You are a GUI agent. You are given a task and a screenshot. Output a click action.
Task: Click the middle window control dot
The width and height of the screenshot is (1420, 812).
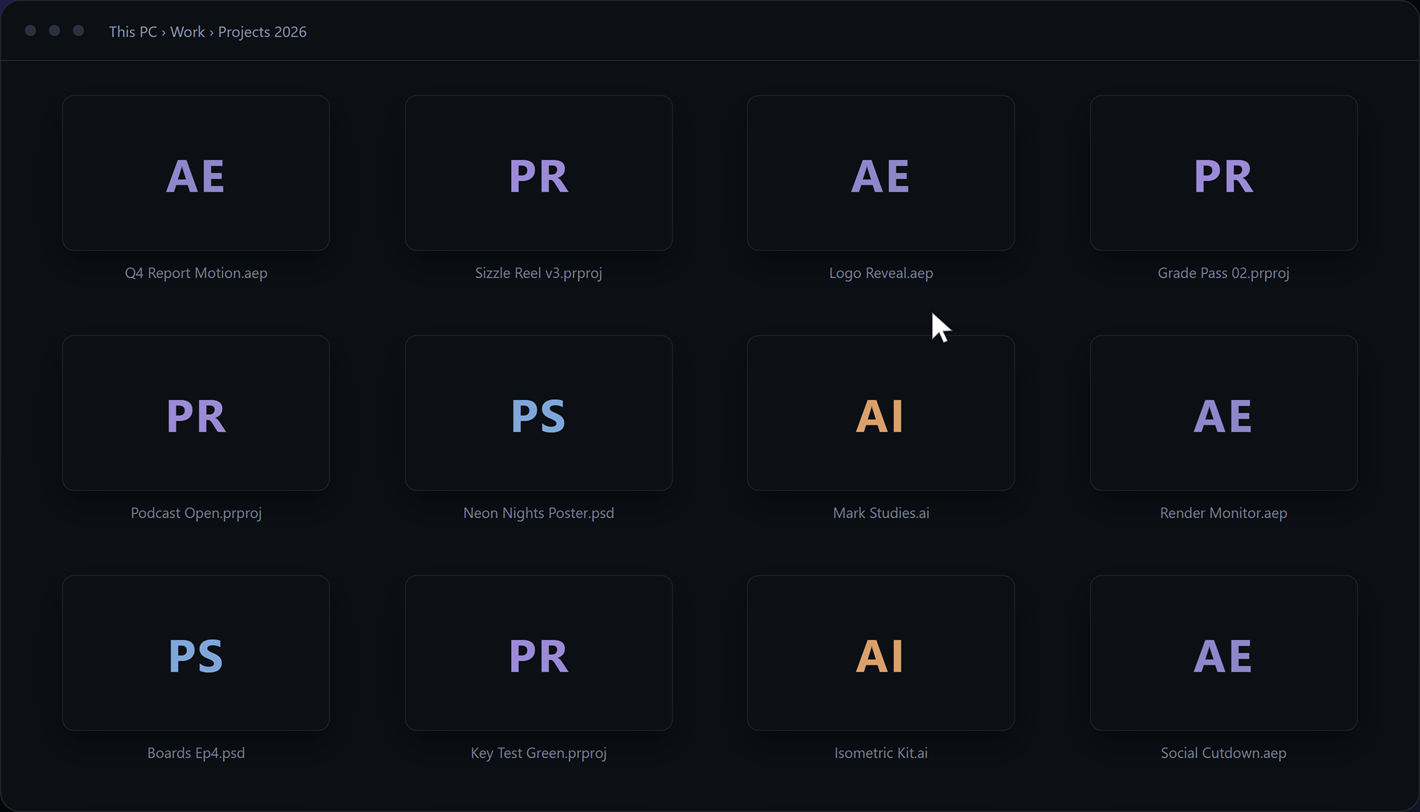point(54,31)
